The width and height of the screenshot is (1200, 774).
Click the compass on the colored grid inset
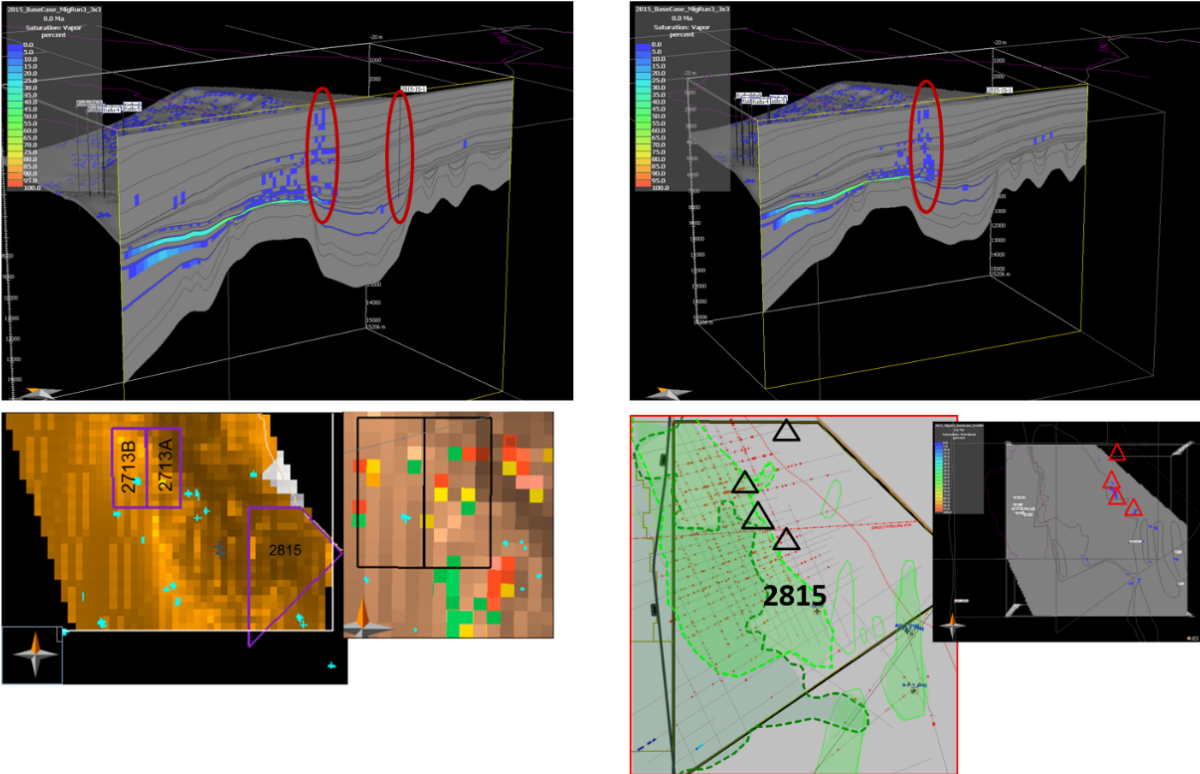tap(367, 620)
